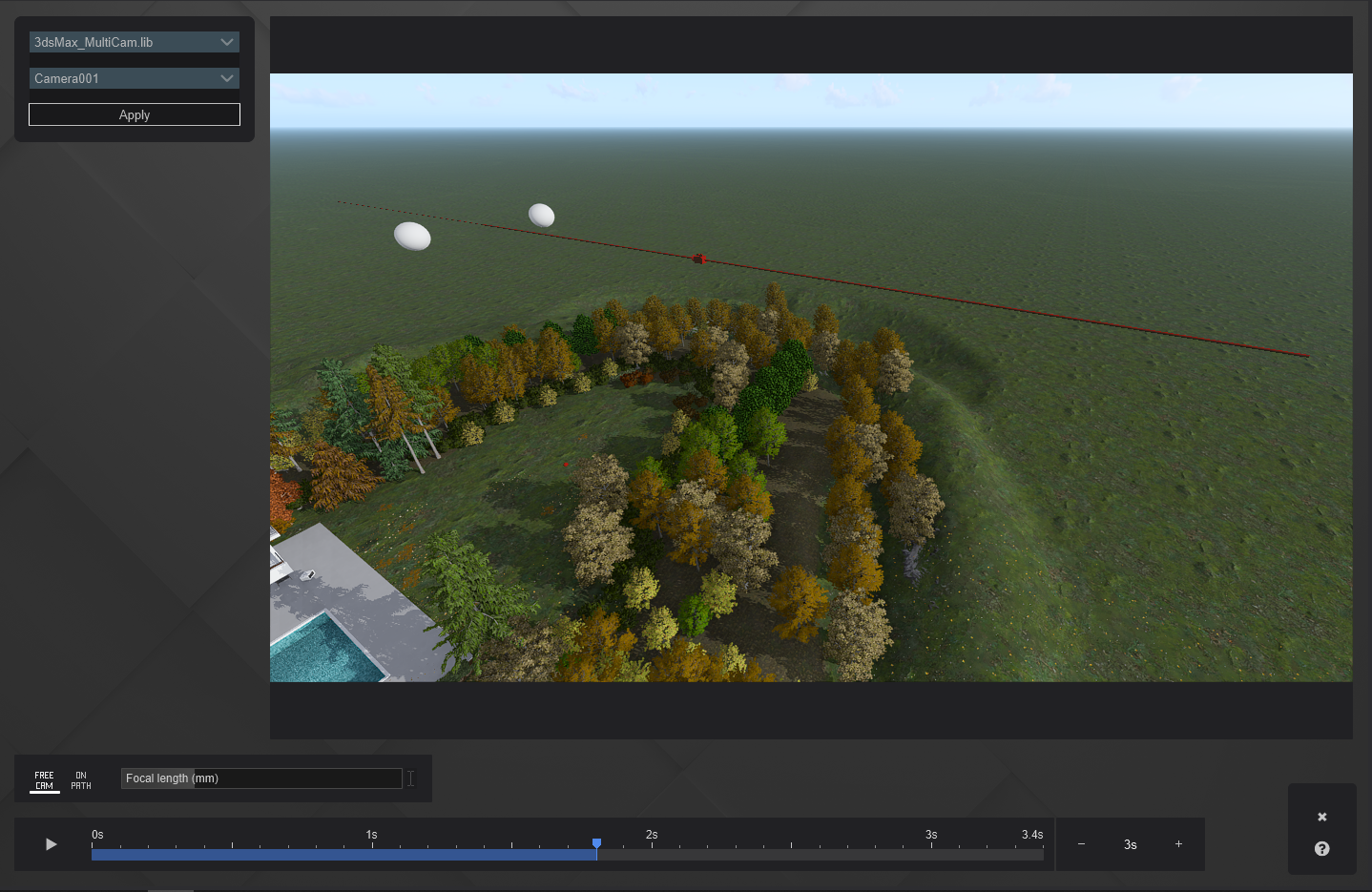Viewport: 1372px width, 892px height.
Task: Click the Focal length (mm) field
Action: click(x=261, y=778)
